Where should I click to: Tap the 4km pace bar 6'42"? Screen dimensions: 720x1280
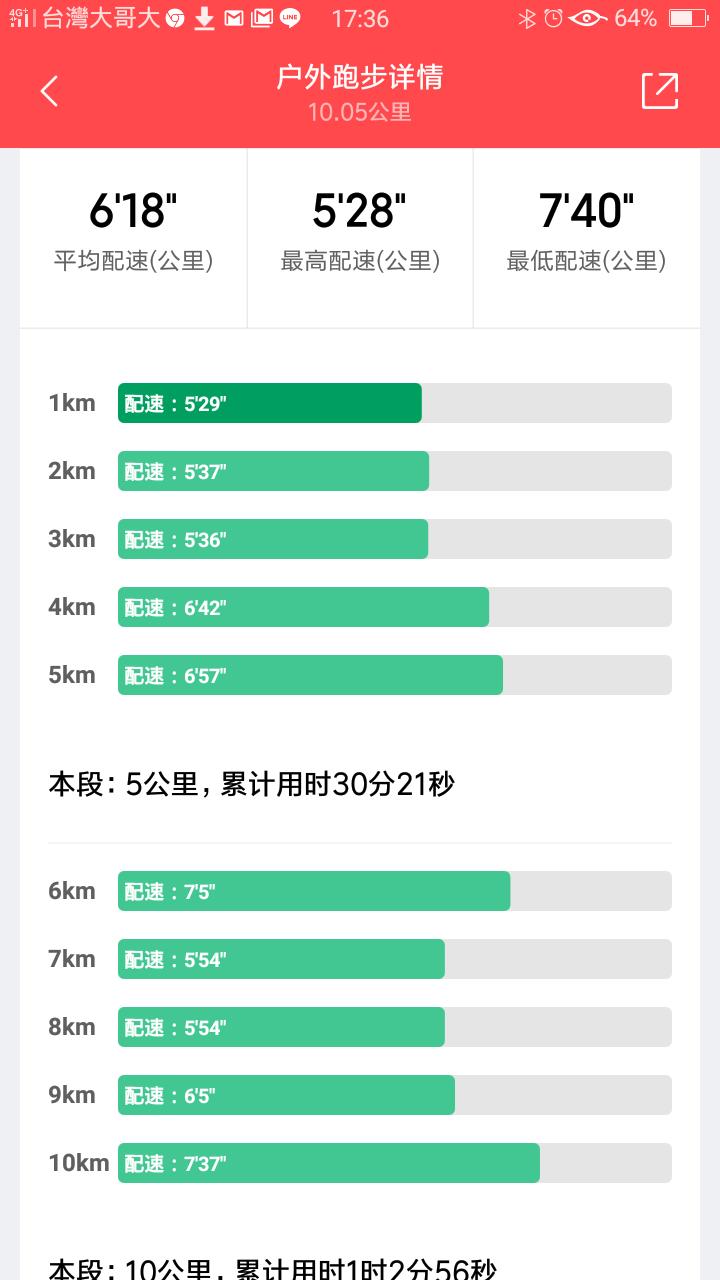(303, 607)
